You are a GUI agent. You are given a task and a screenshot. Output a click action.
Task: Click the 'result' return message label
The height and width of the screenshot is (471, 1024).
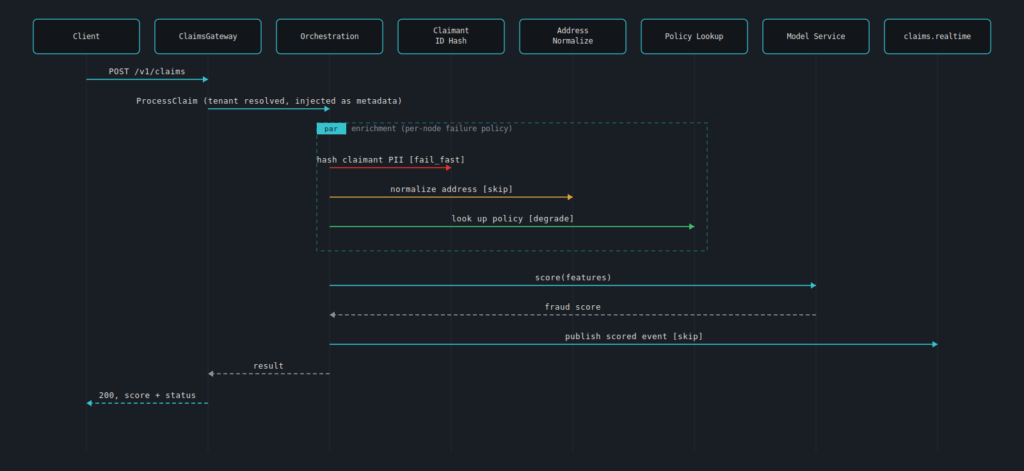click(268, 366)
